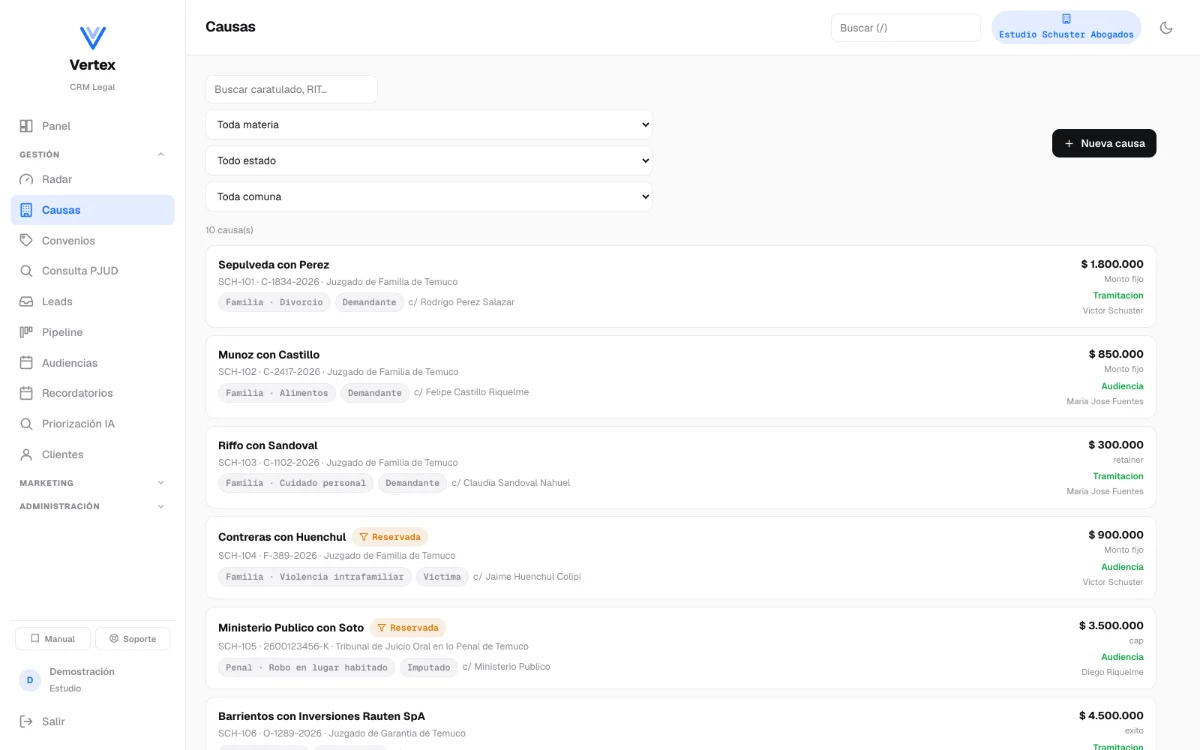Click the Consulta PJUD magnifier icon
1200x750 pixels.
[x=26, y=271]
